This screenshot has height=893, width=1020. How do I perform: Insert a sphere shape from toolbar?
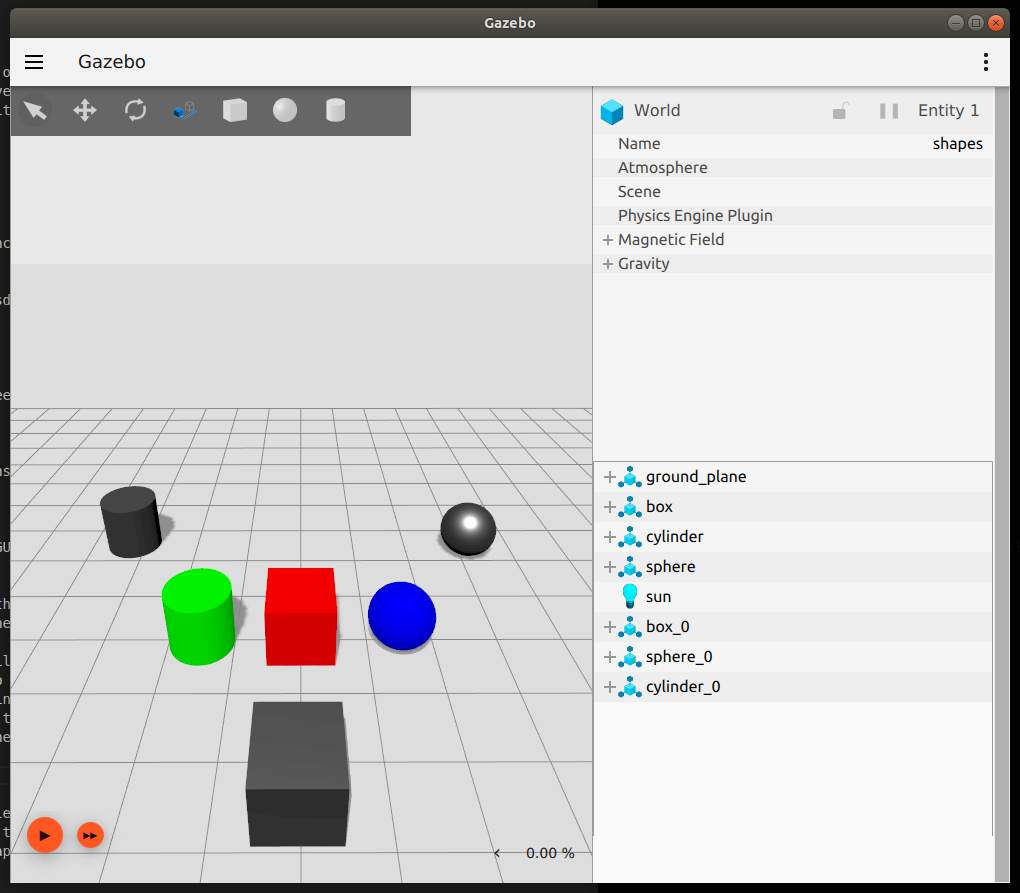pyautogui.click(x=285, y=111)
